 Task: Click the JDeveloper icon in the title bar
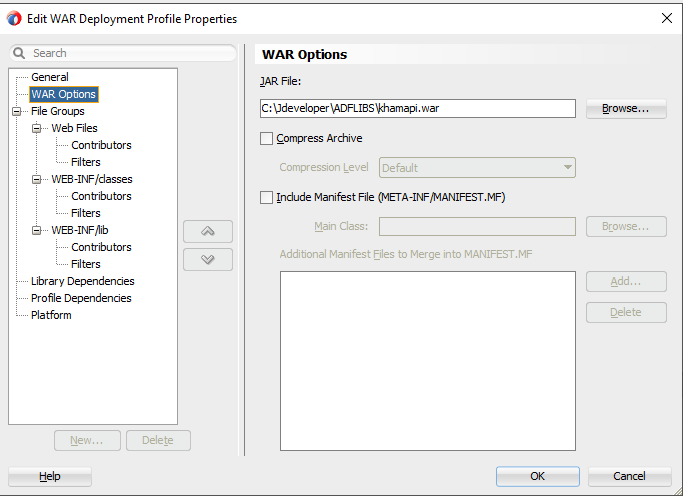pos(14,19)
